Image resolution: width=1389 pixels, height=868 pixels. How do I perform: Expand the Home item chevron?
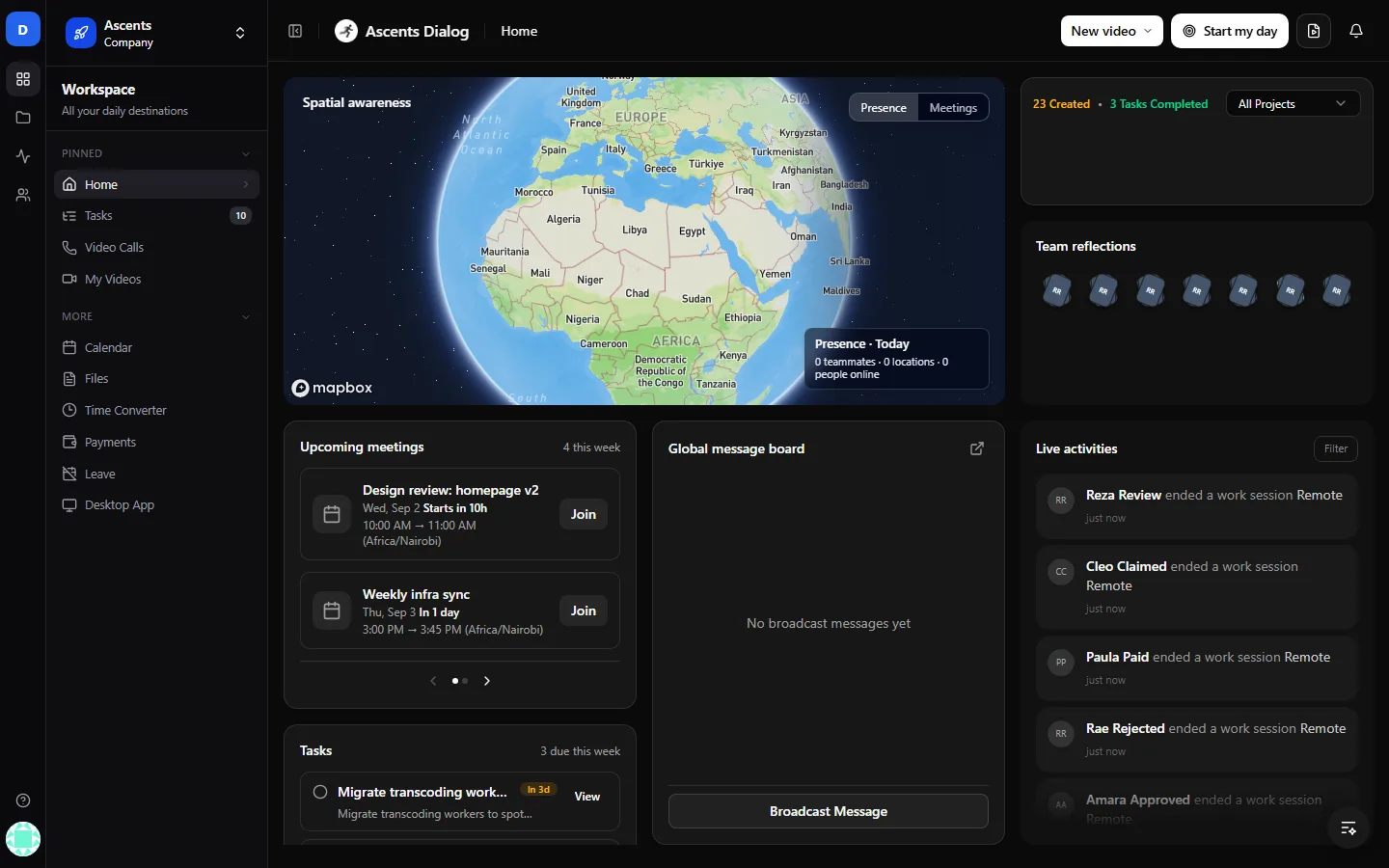246,184
